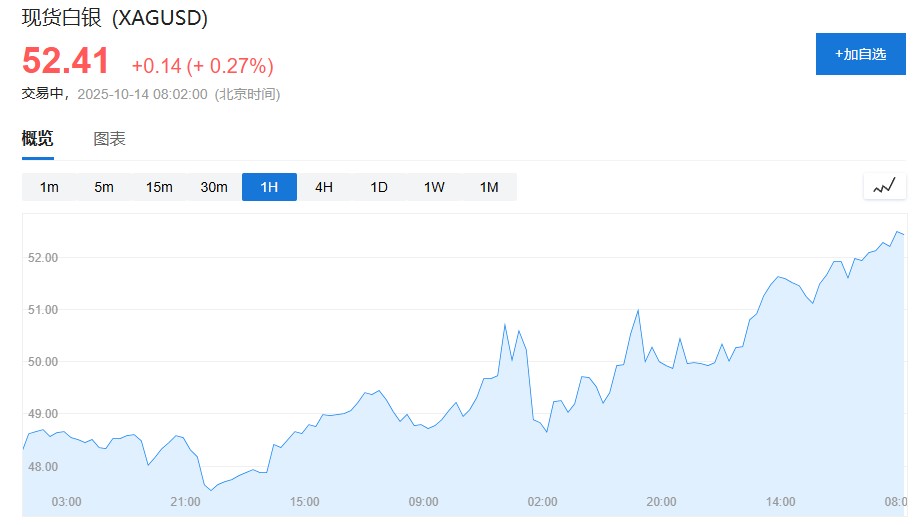Switch chart to 15m interval
The width and height of the screenshot is (916, 525).
pos(159,187)
